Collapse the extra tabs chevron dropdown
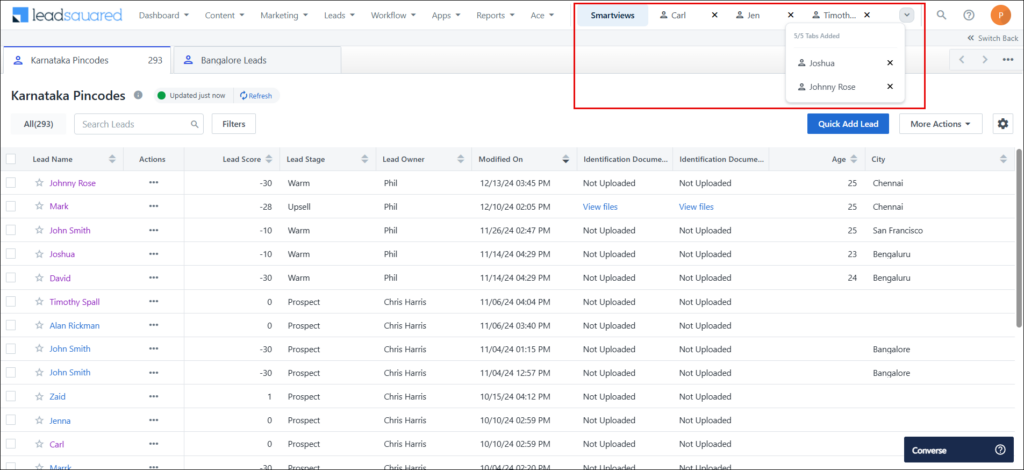The width and height of the screenshot is (1024, 470). [x=906, y=15]
